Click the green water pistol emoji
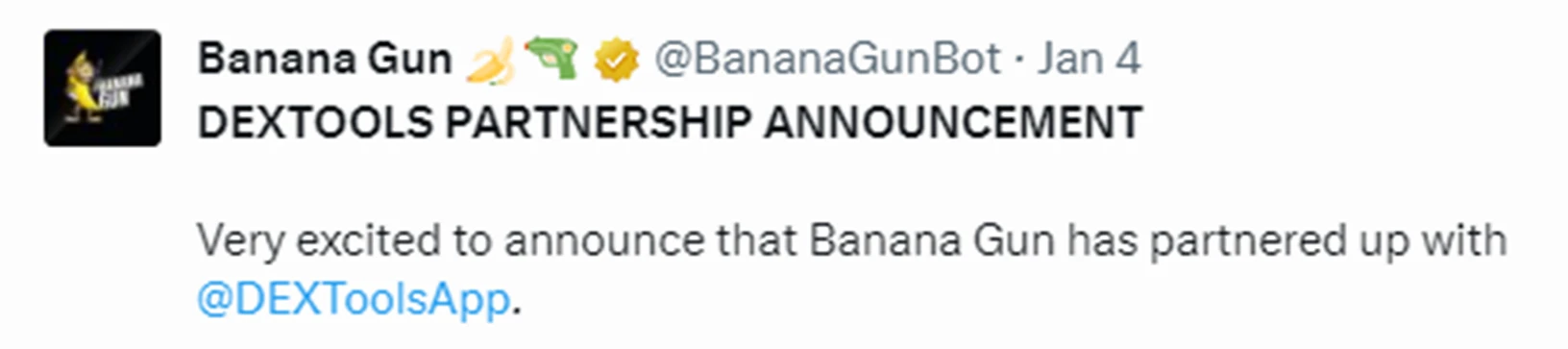Screen dimensions: 1568x349 coord(551,60)
